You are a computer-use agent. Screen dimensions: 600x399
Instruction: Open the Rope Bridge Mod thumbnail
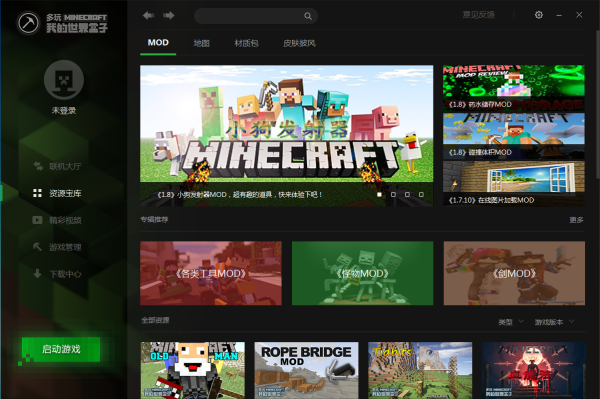point(307,370)
